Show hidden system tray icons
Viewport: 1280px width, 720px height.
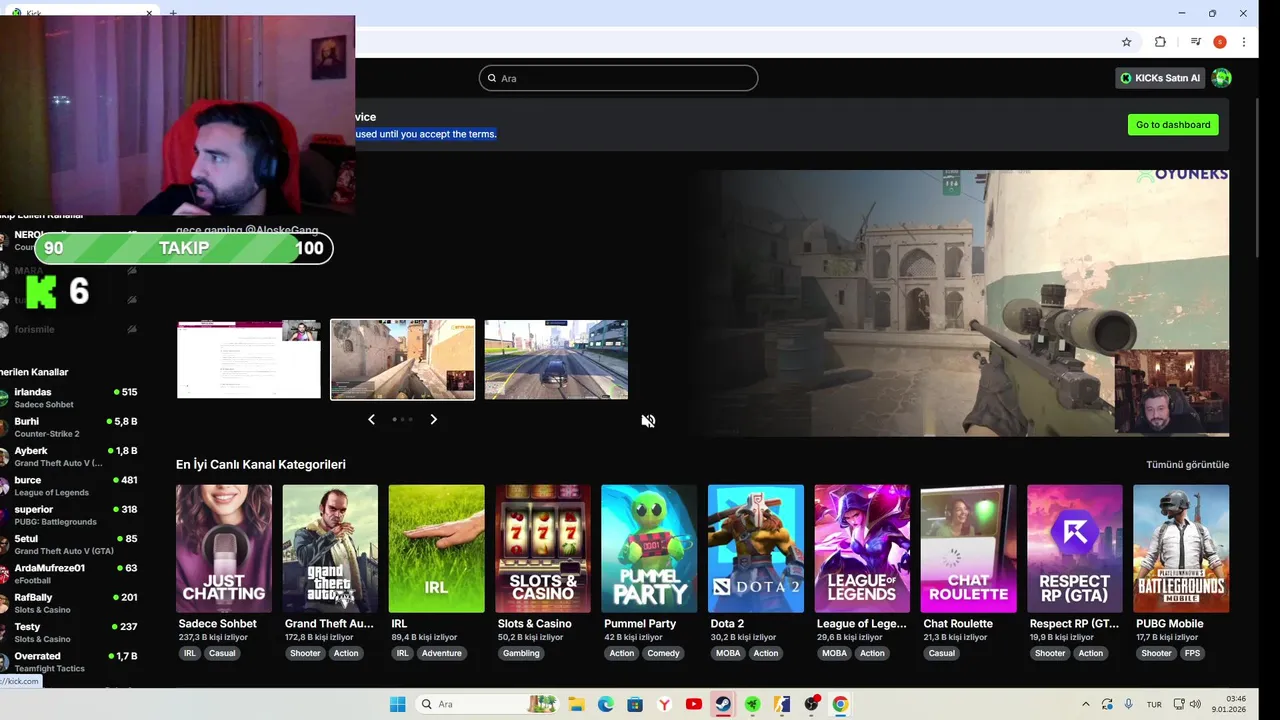pos(1086,704)
